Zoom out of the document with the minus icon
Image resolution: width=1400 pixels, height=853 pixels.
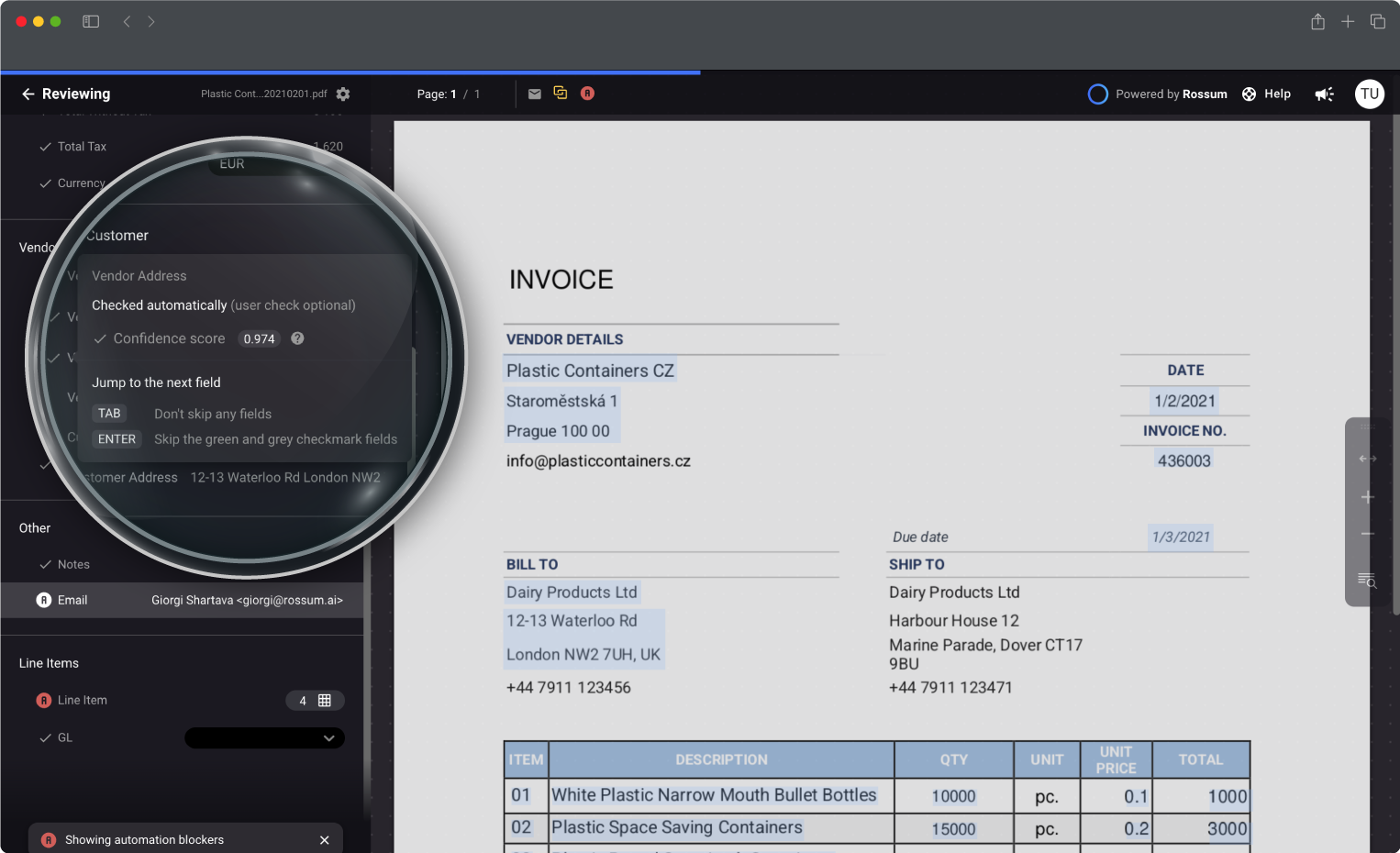point(1367,534)
